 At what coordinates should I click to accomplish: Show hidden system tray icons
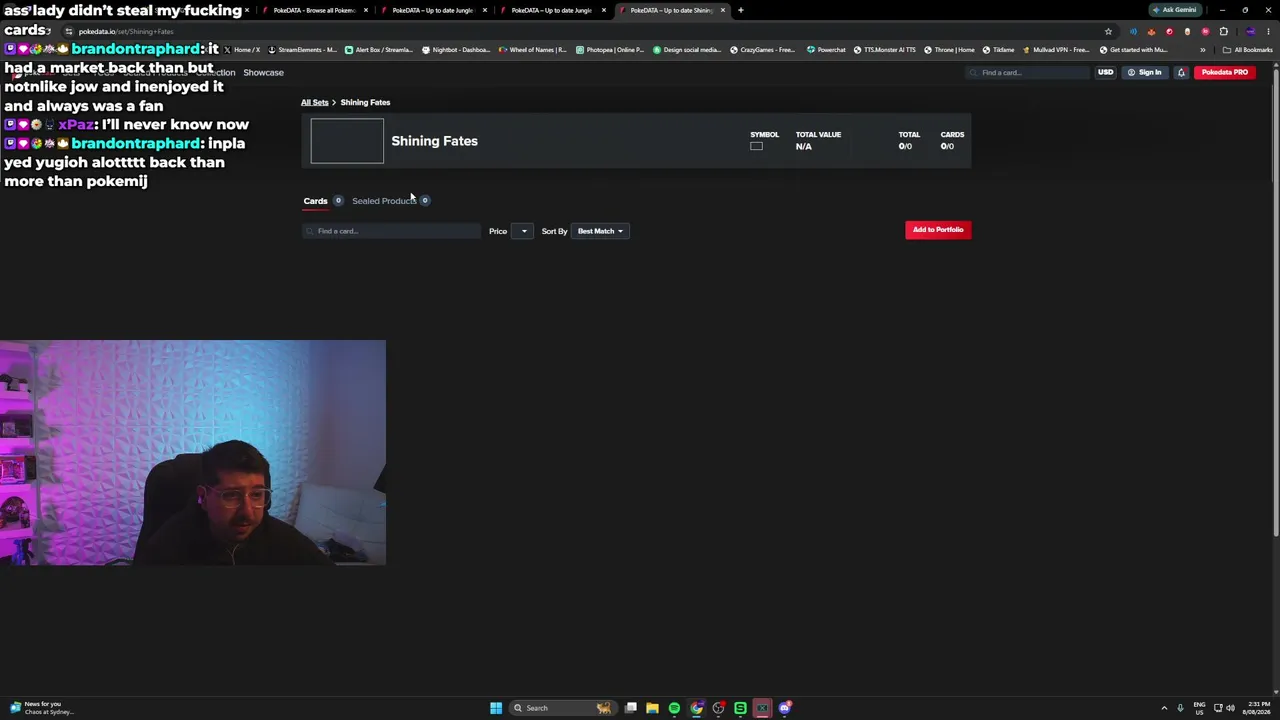pos(1164,708)
